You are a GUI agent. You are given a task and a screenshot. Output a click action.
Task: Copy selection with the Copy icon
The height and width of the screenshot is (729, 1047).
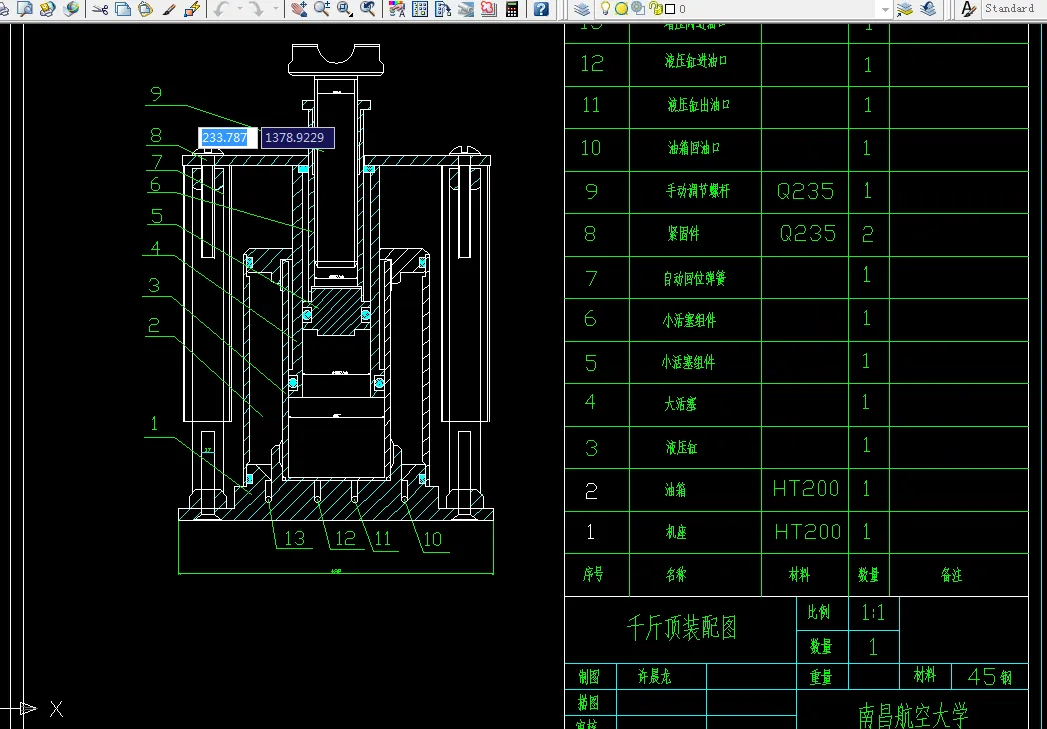123,9
